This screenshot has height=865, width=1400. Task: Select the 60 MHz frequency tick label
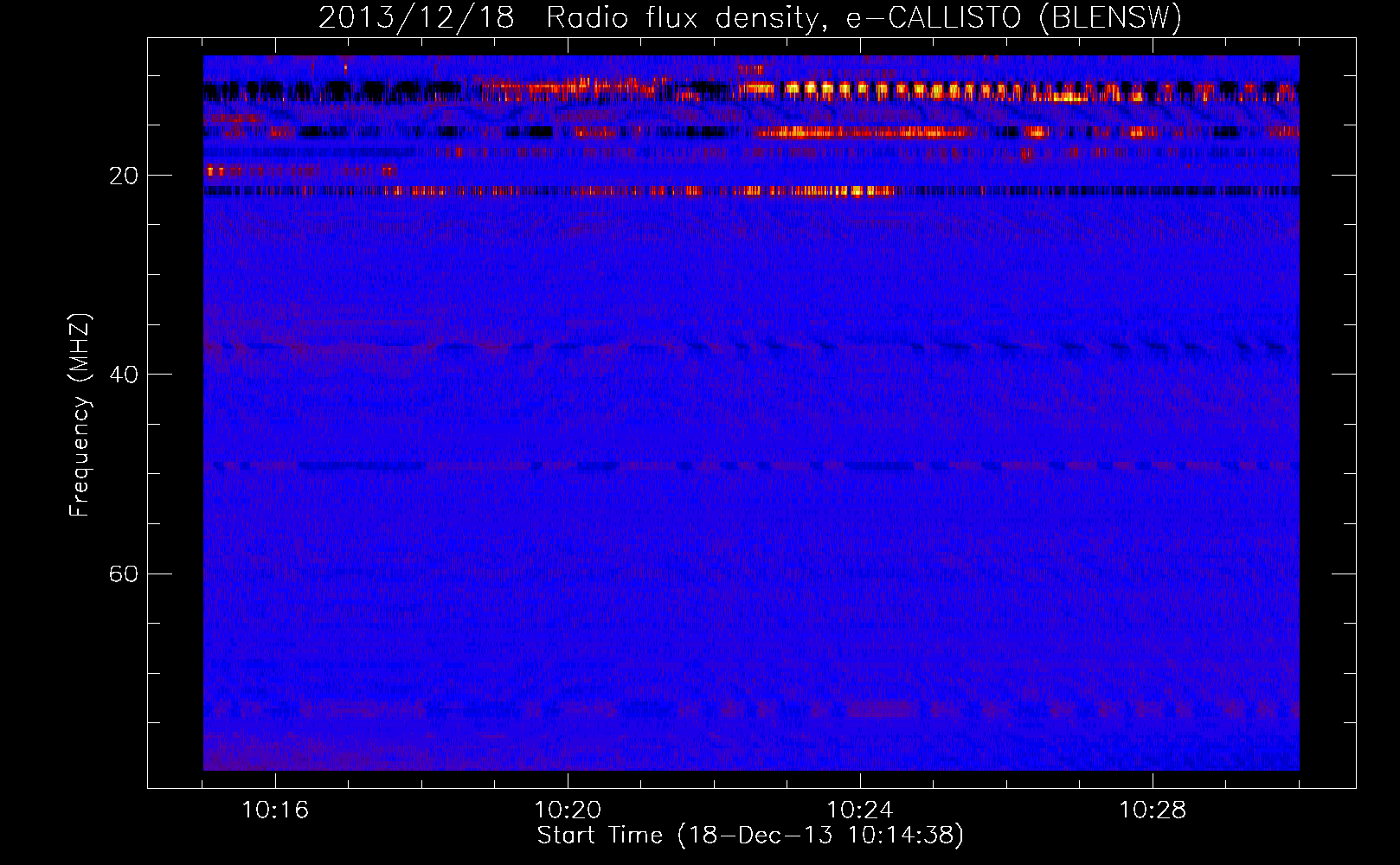pos(124,574)
